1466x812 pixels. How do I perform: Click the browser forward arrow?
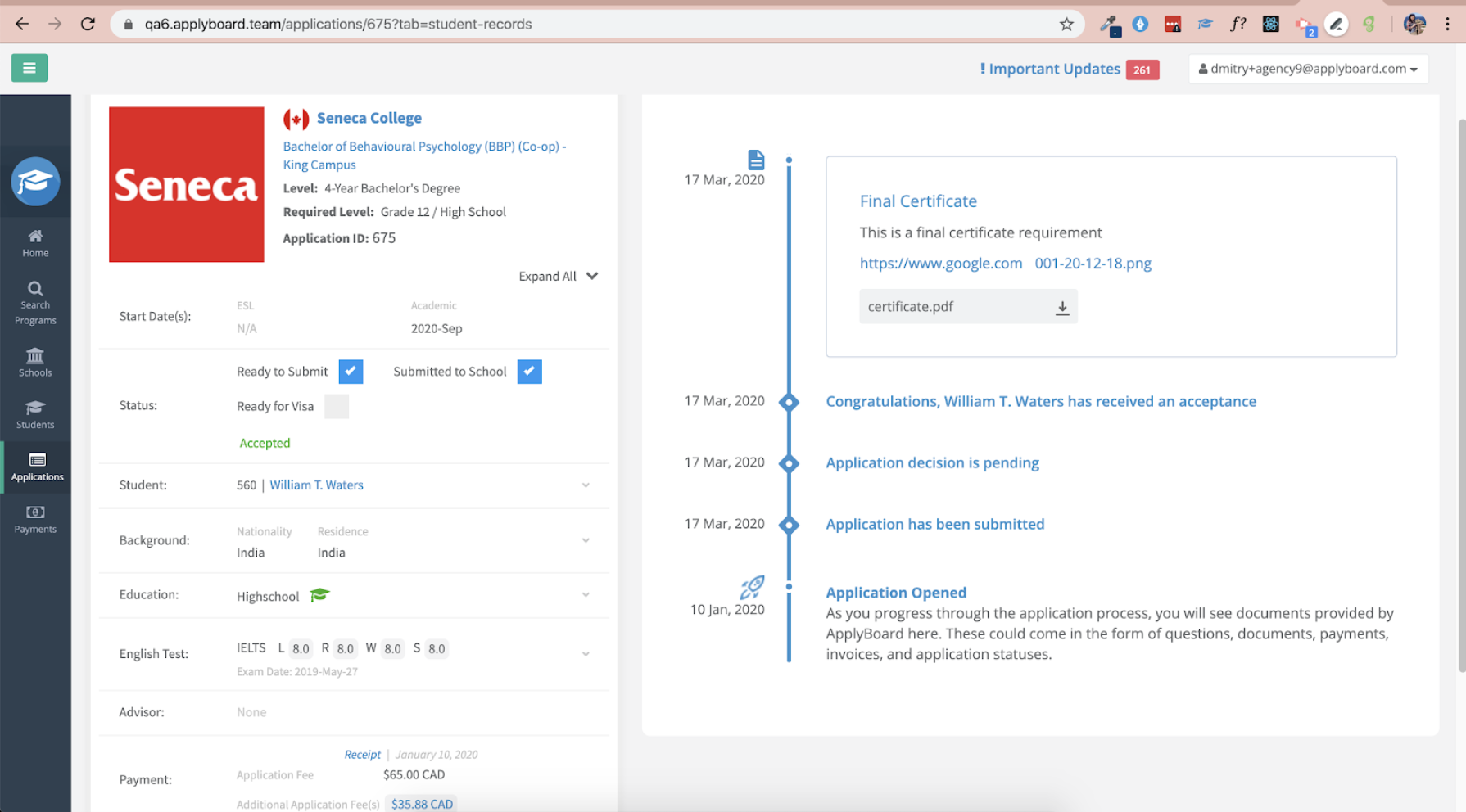tap(55, 24)
